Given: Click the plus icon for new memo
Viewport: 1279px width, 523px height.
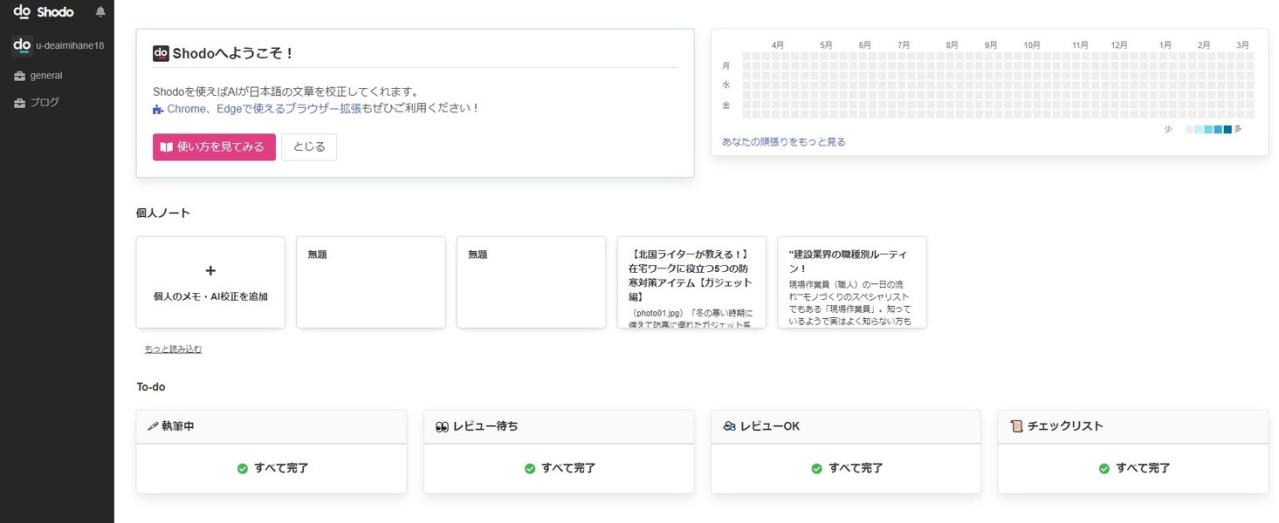Looking at the screenshot, I should (210, 270).
